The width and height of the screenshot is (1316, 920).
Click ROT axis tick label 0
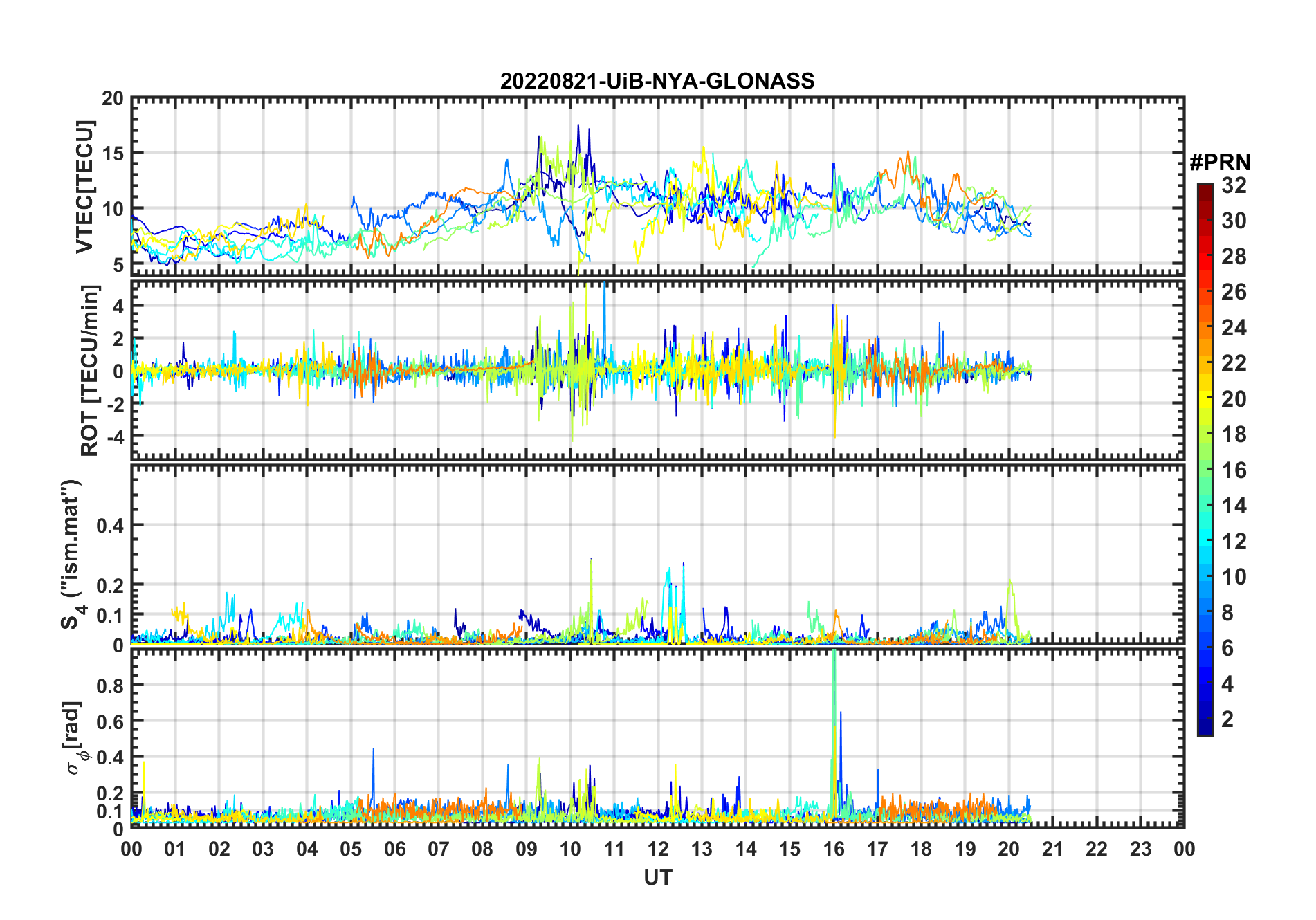pos(118,371)
